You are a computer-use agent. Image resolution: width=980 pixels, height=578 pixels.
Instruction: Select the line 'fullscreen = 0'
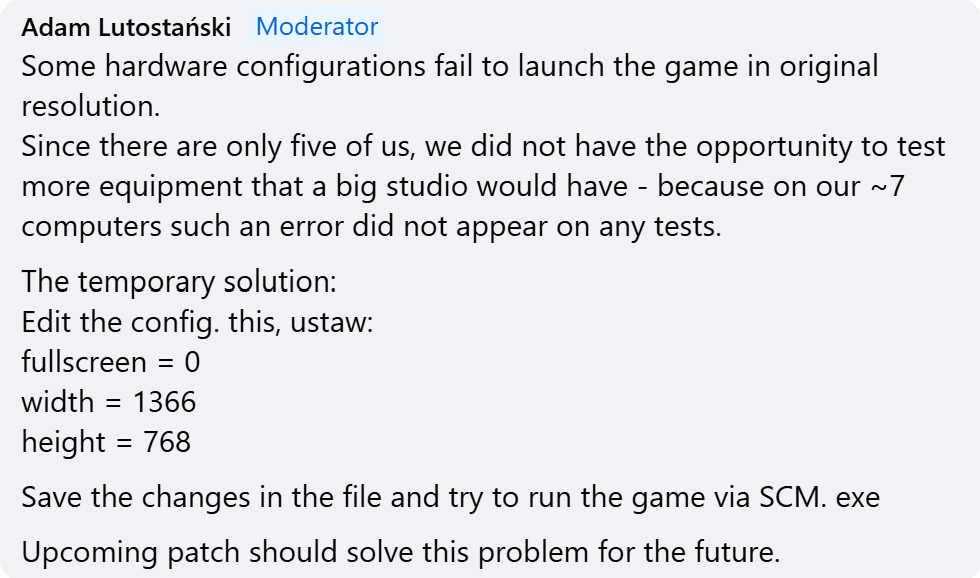(111, 362)
